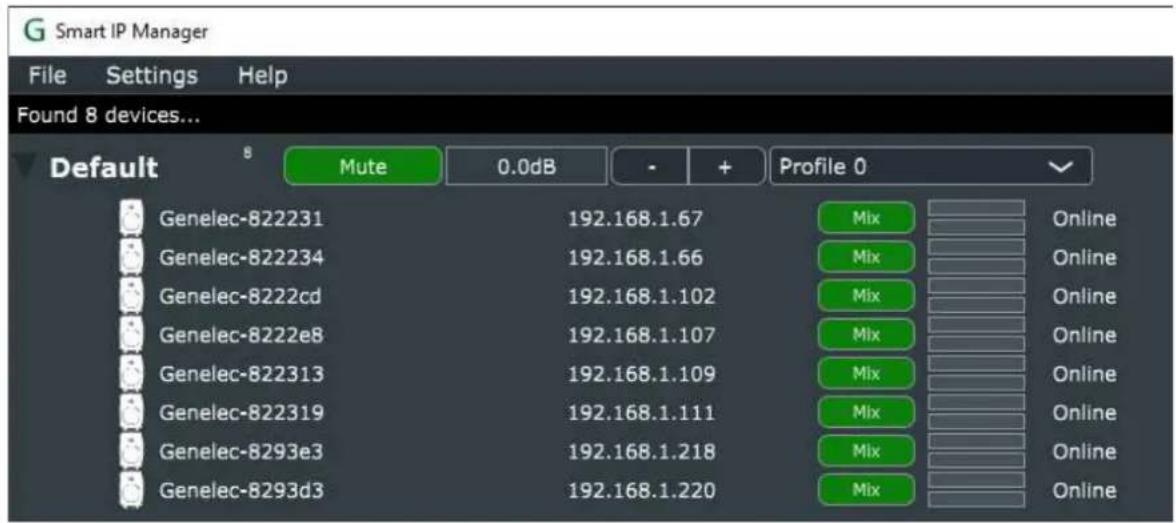
Task: Increase group volume with plus button
Action: (725, 166)
